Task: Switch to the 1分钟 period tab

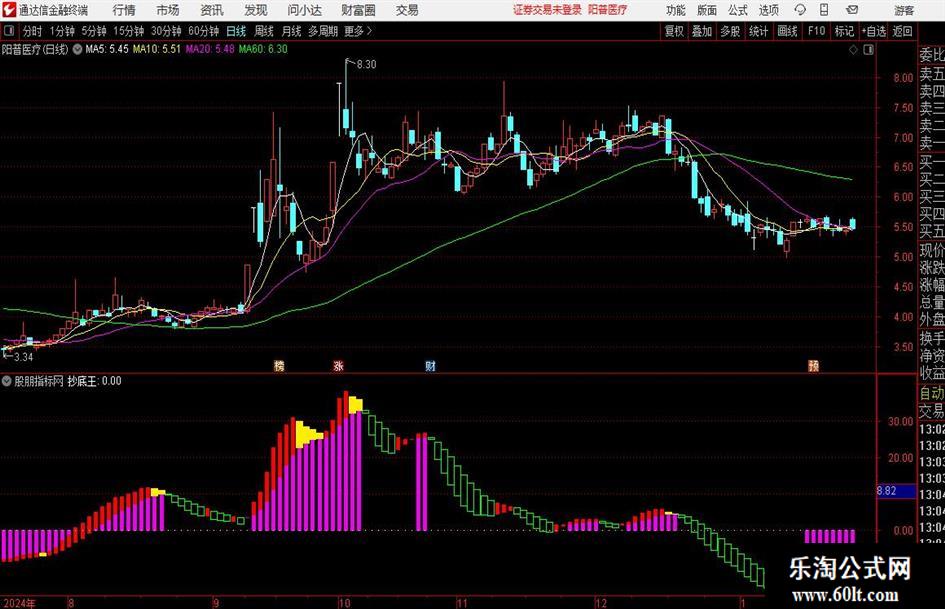Action: click(x=61, y=31)
